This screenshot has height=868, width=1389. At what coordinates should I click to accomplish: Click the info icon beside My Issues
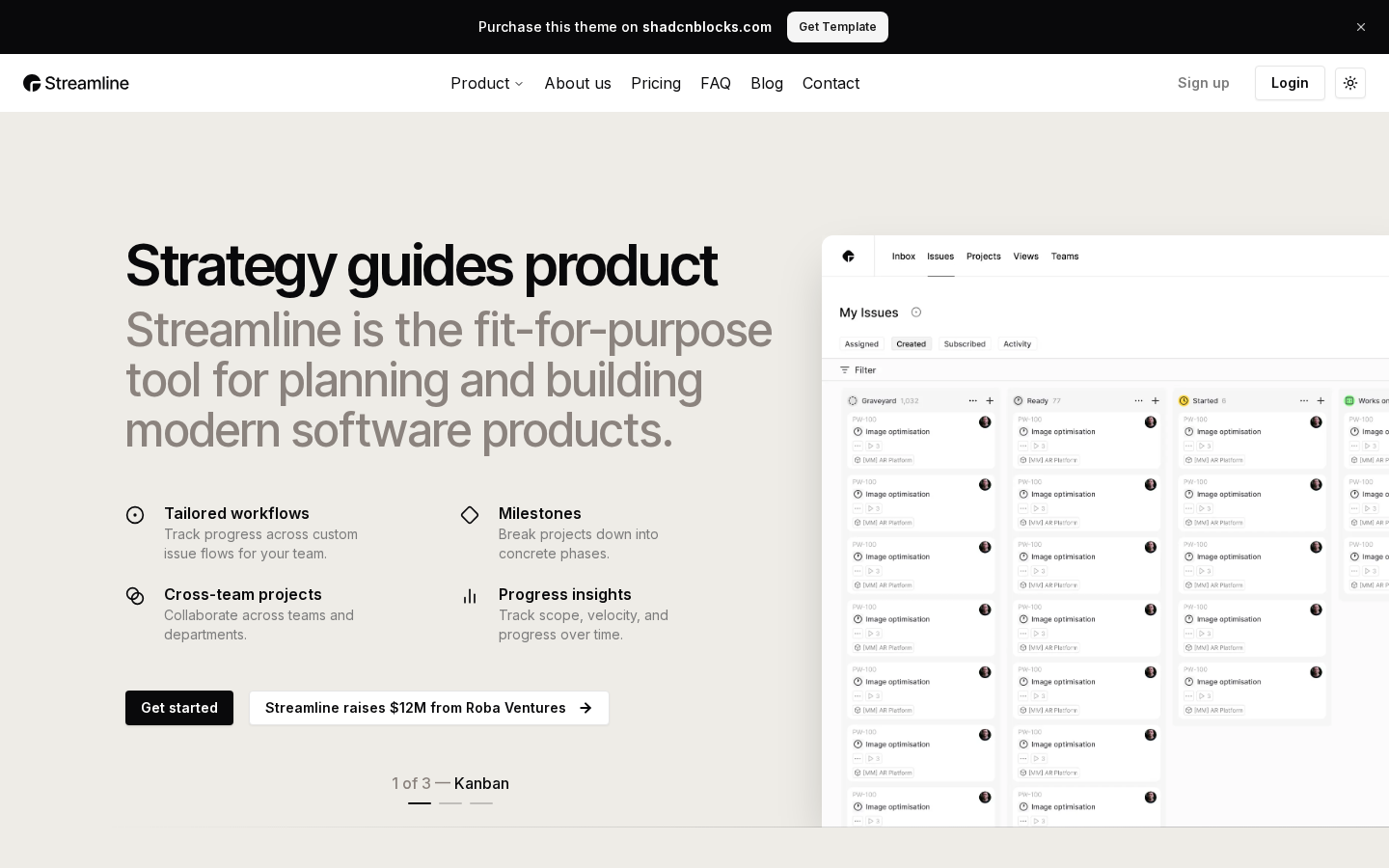point(916,312)
